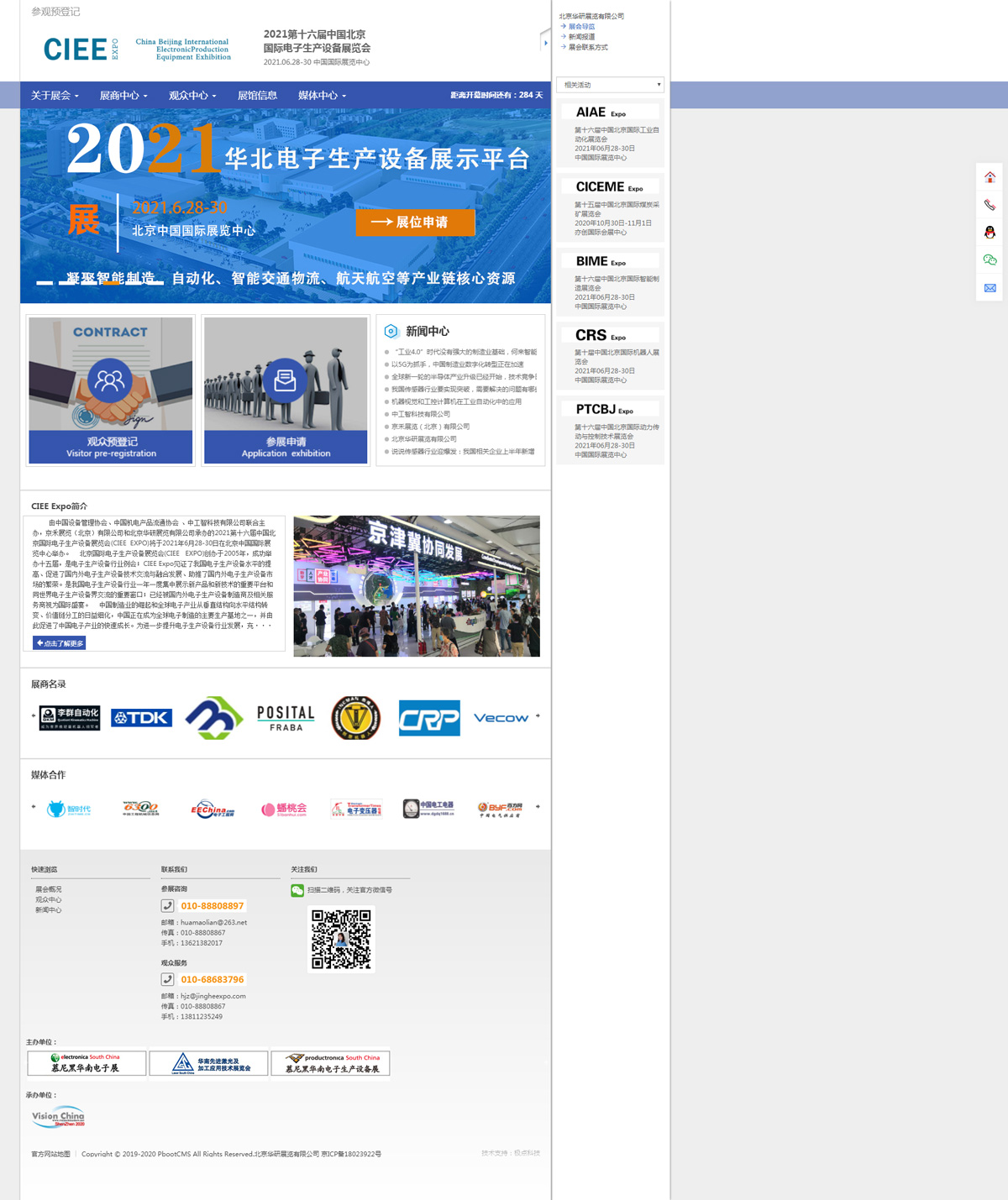Click the right arrow of exhibitor logo carousel
The width and height of the screenshot is (1008, 1200).
coord(538,716)
